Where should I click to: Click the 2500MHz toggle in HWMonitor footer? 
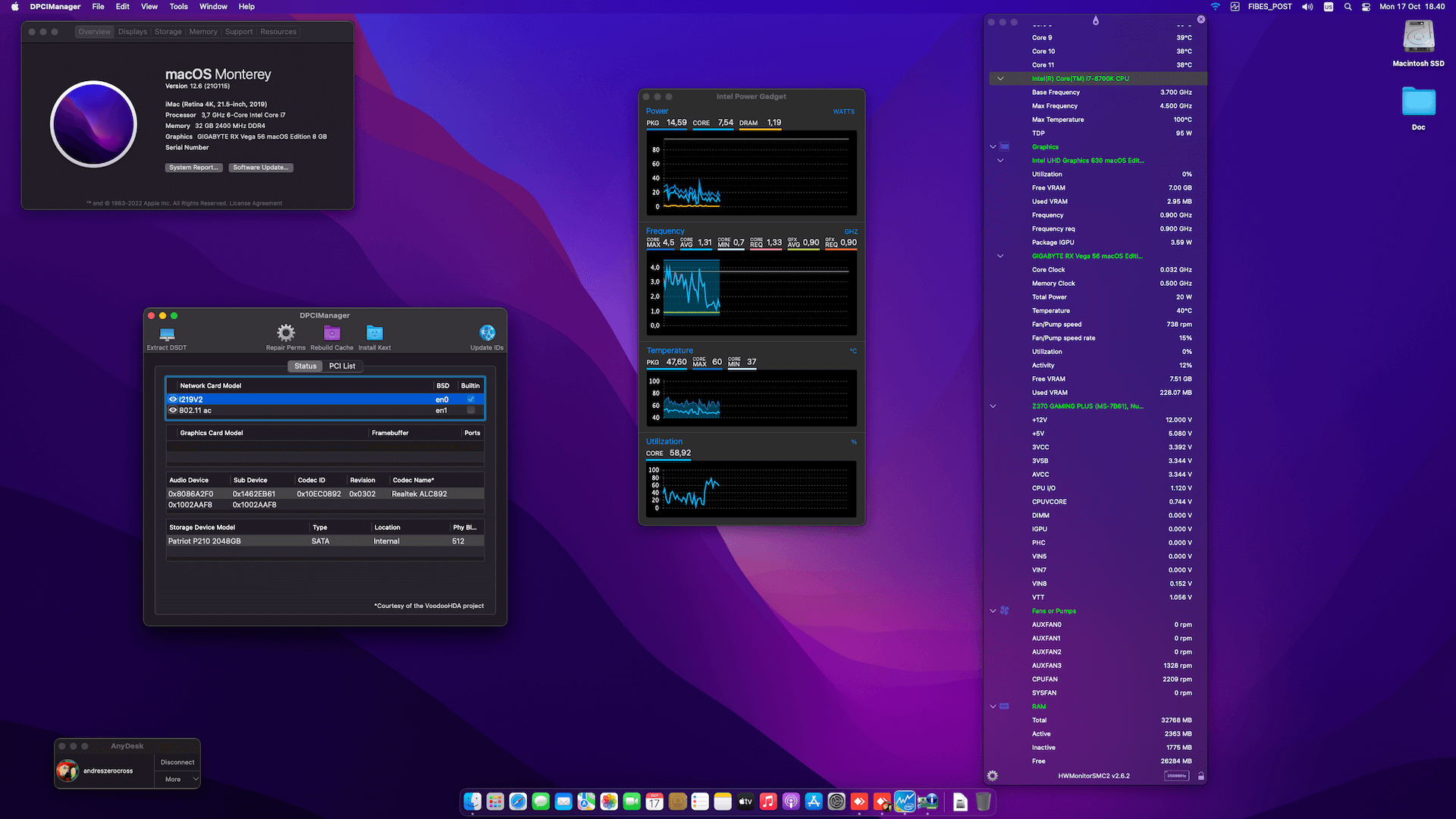click(1176, 776)
